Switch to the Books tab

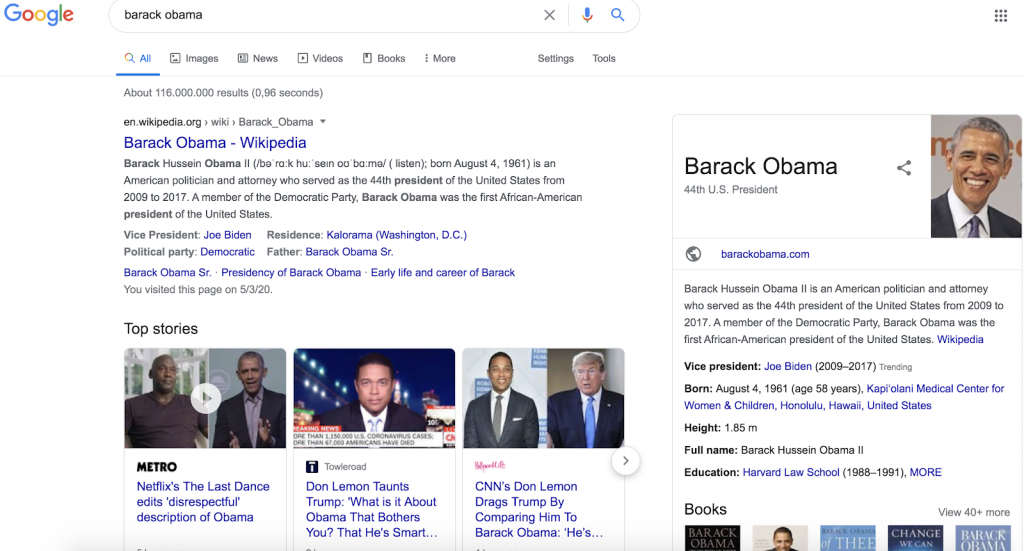(x=384, y=58)
